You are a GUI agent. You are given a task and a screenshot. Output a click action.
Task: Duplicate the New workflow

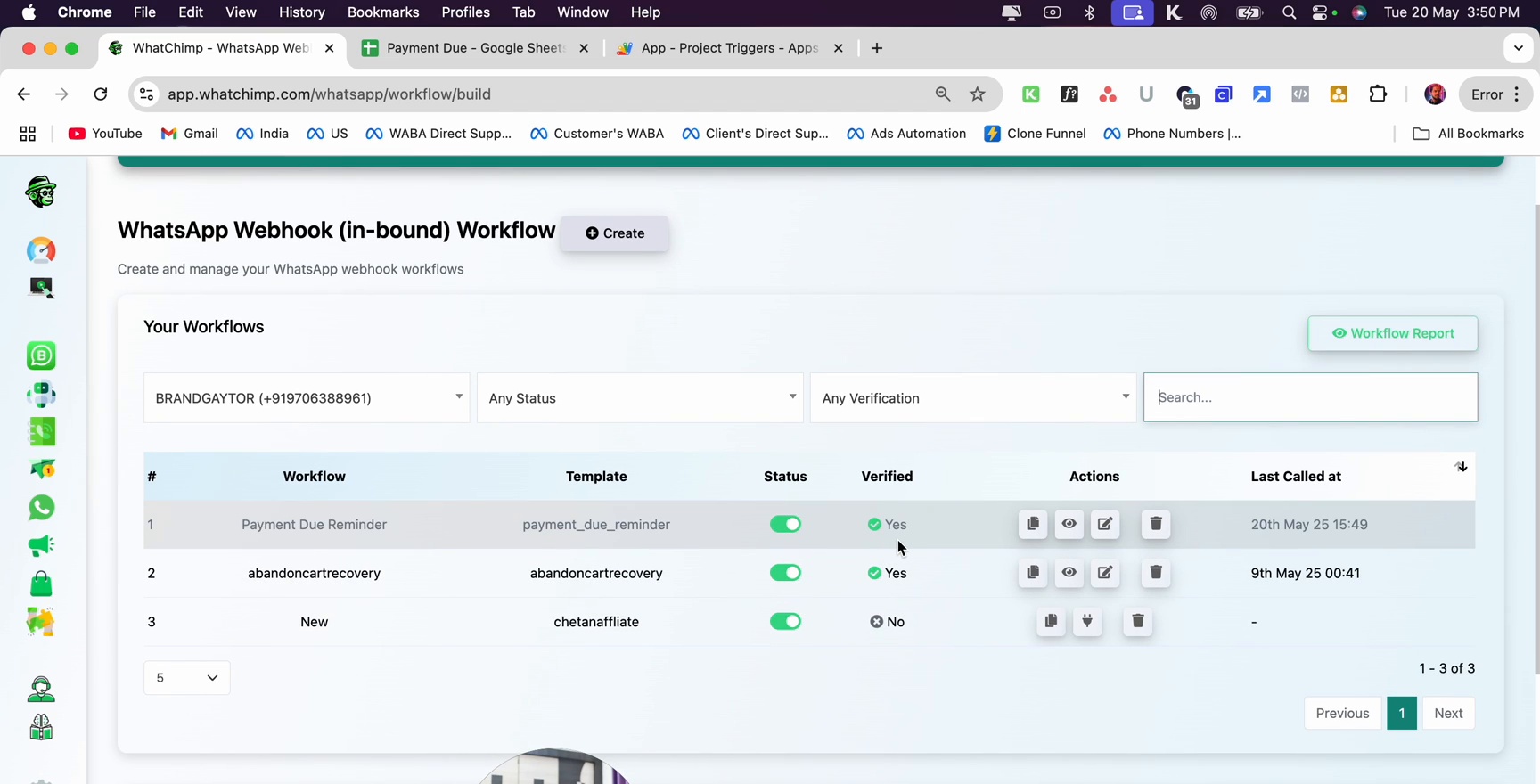1051,621
